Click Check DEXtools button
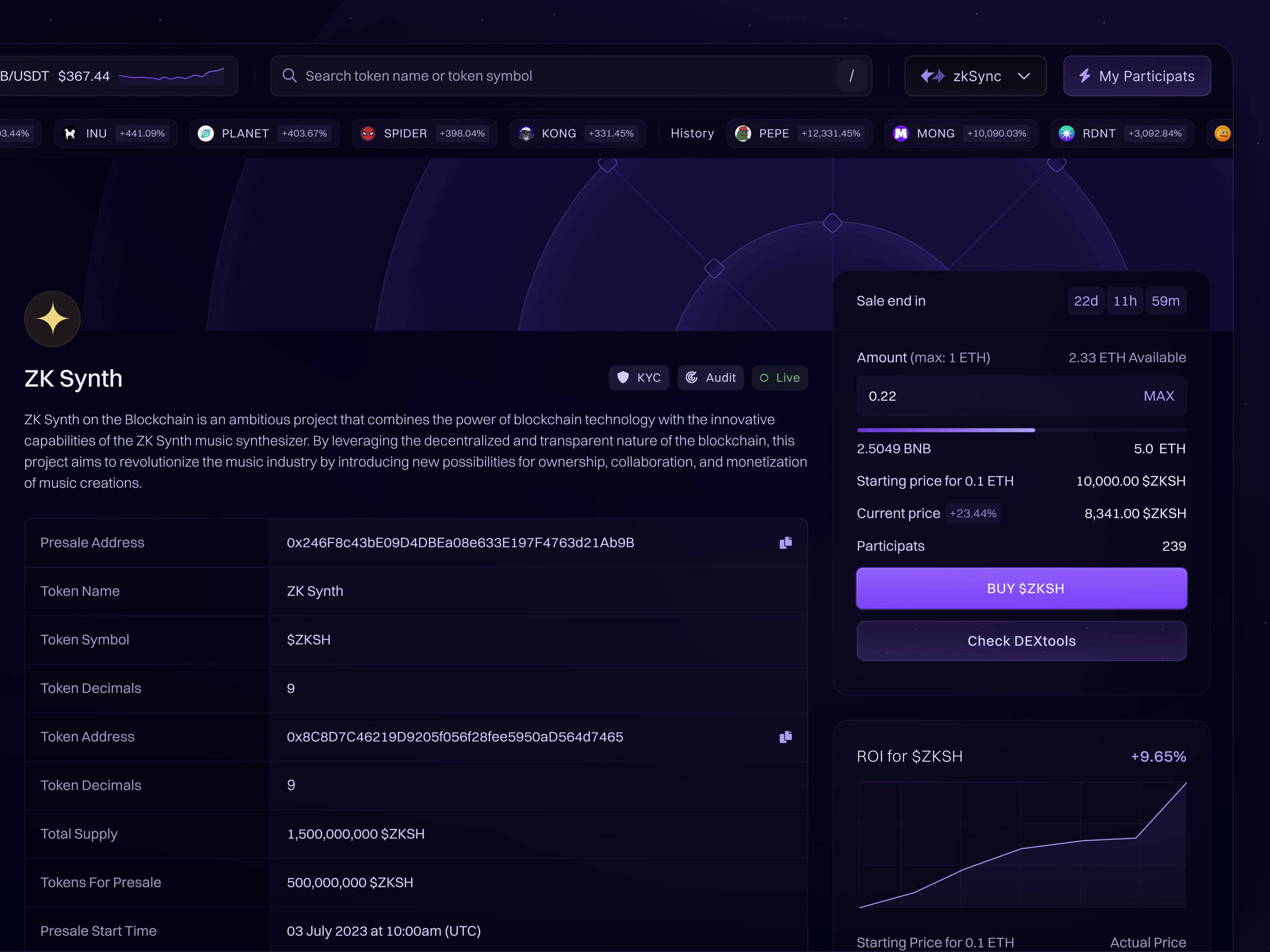The image size is (1270, 952). point(1021,641)
